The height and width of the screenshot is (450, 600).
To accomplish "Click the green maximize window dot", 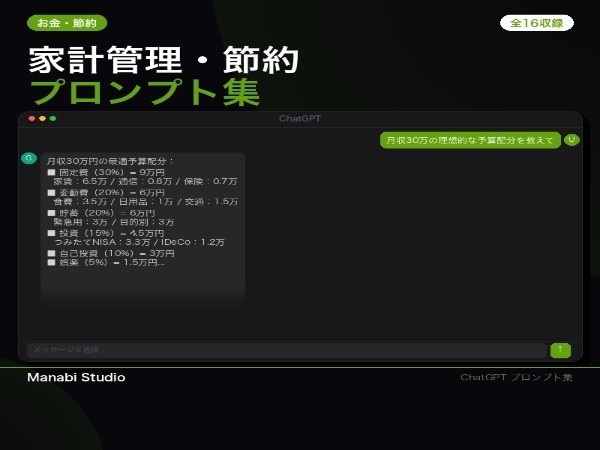I will (x=53, y=119).
